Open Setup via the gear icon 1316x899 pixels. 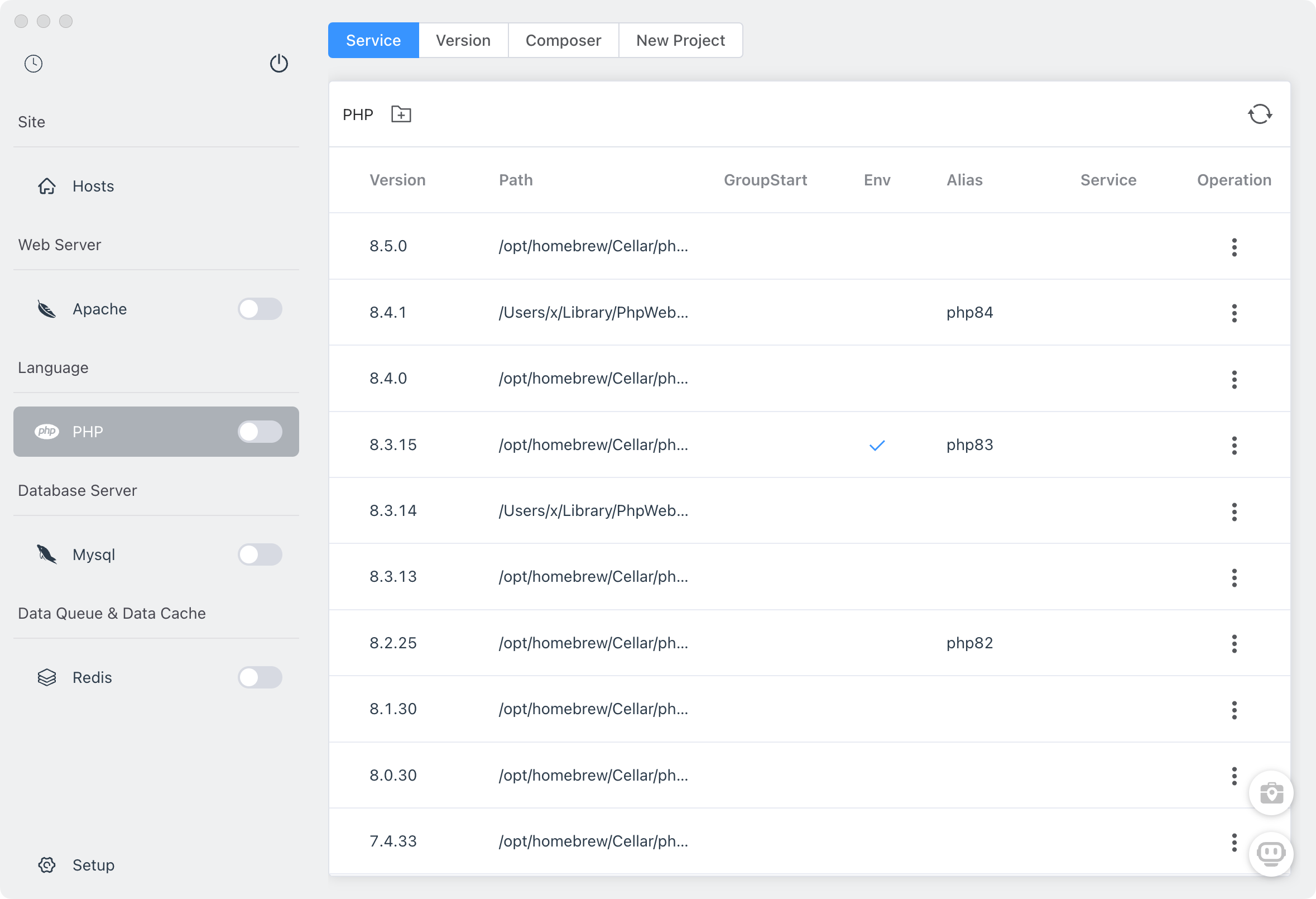pyautogui.click(x=47, y=865)
